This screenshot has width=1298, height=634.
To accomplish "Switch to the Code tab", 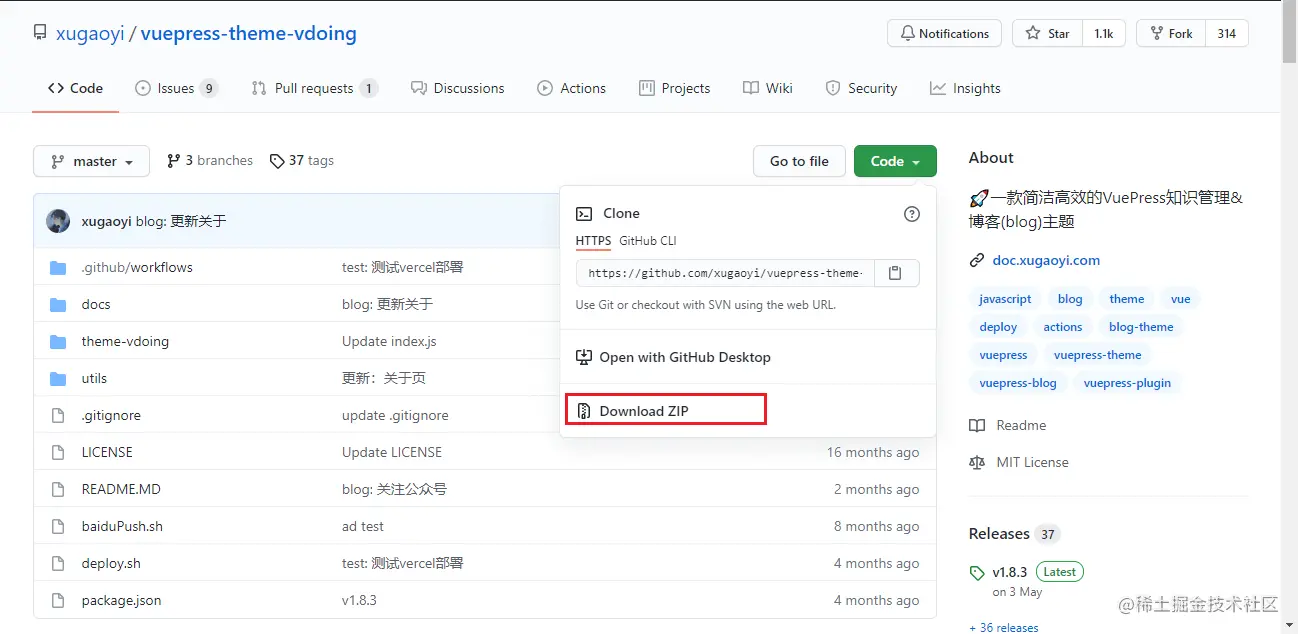I will [x=76, y=88].
